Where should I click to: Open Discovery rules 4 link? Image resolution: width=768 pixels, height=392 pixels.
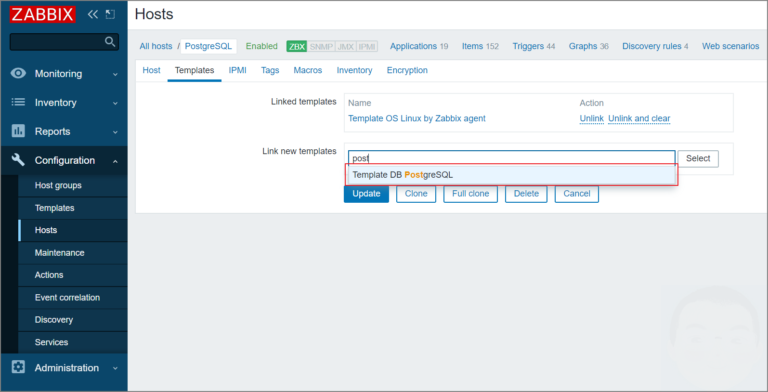click(655, 46)
